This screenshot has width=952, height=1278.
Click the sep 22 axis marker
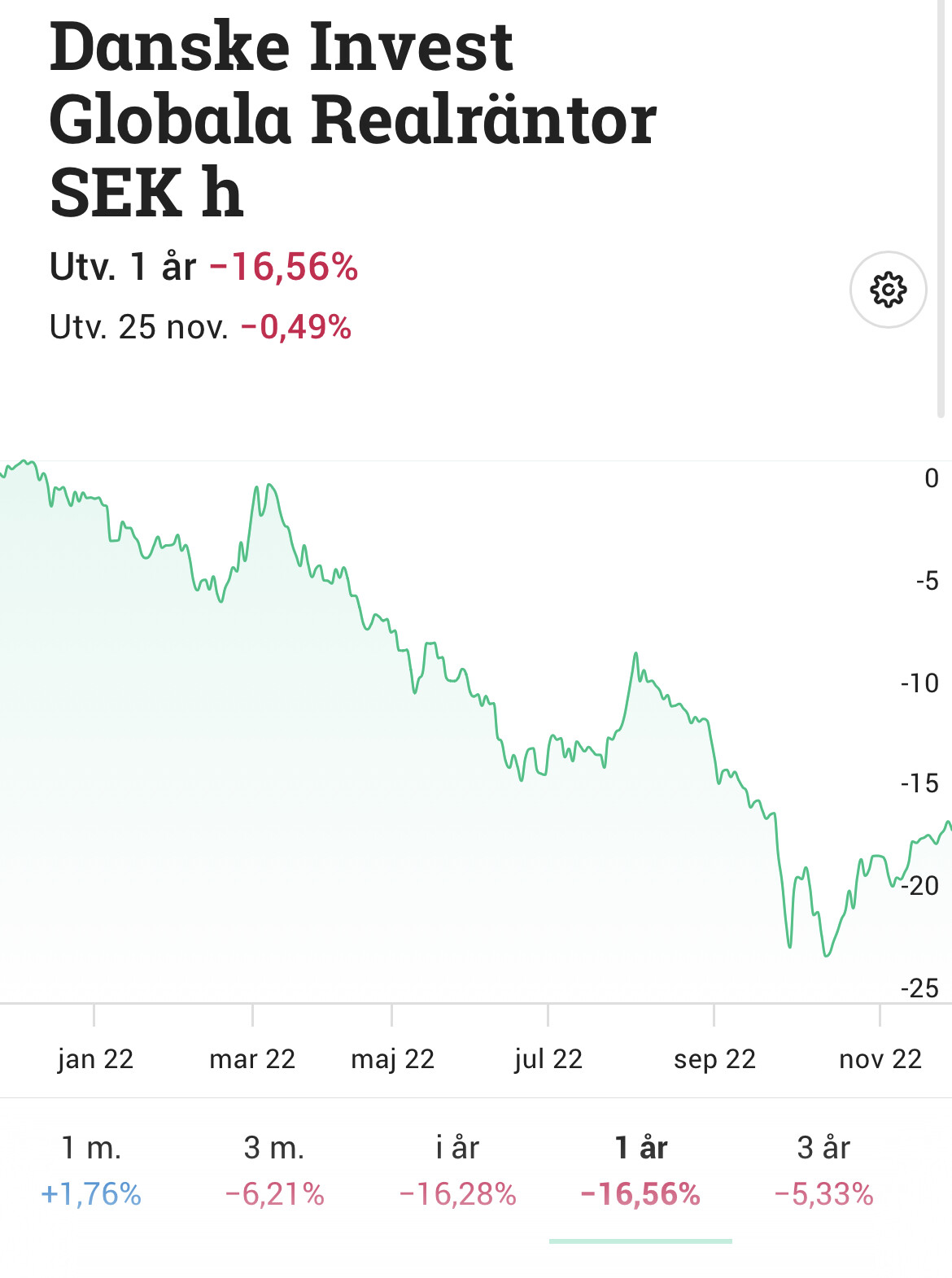click(x=714, y=1058)
